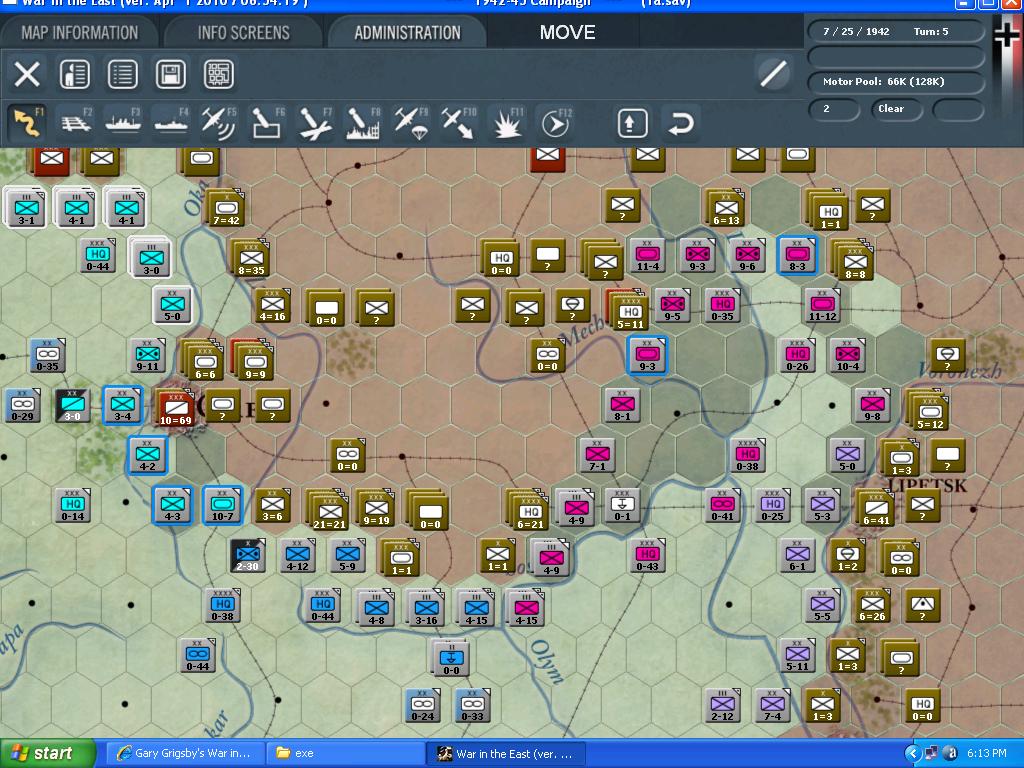
Task: Select the Soviet HQ 6=21 stack
Action: click(530, 511)
